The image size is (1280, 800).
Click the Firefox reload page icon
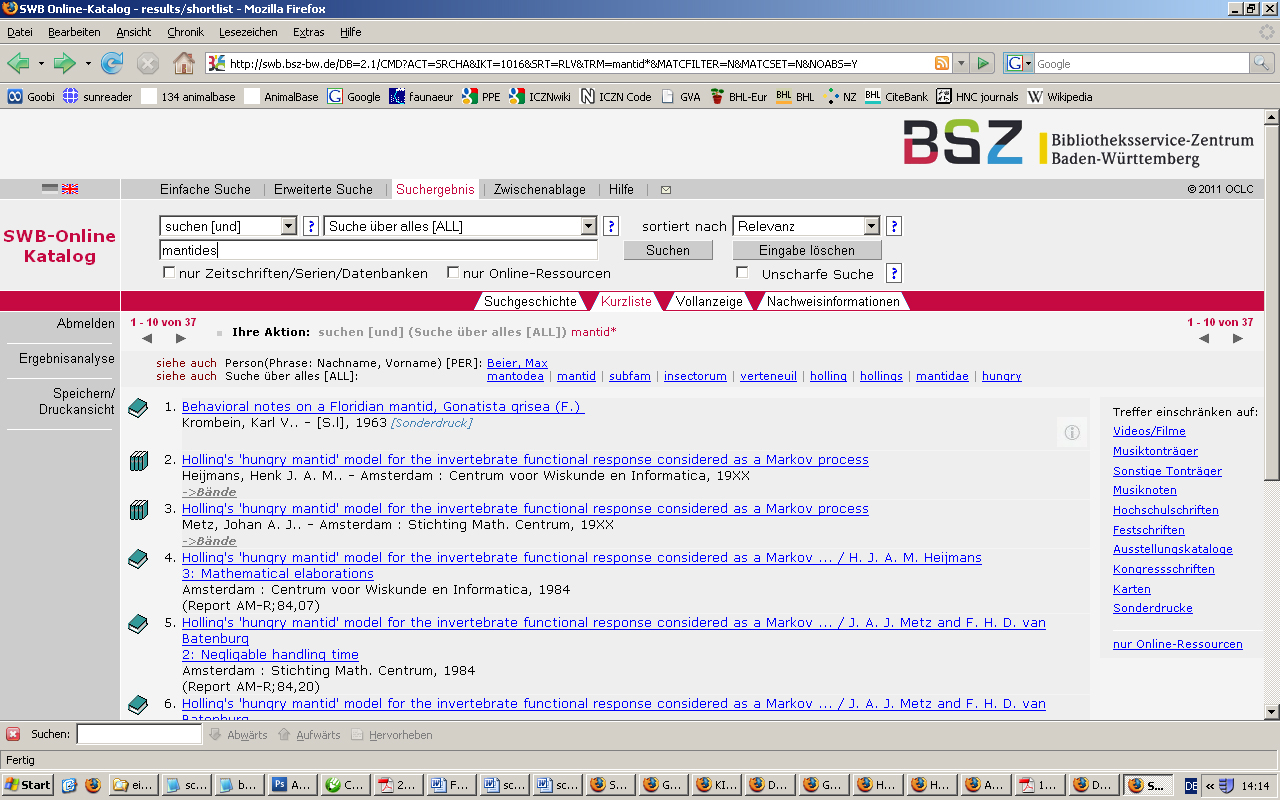[x=112, y=64]
